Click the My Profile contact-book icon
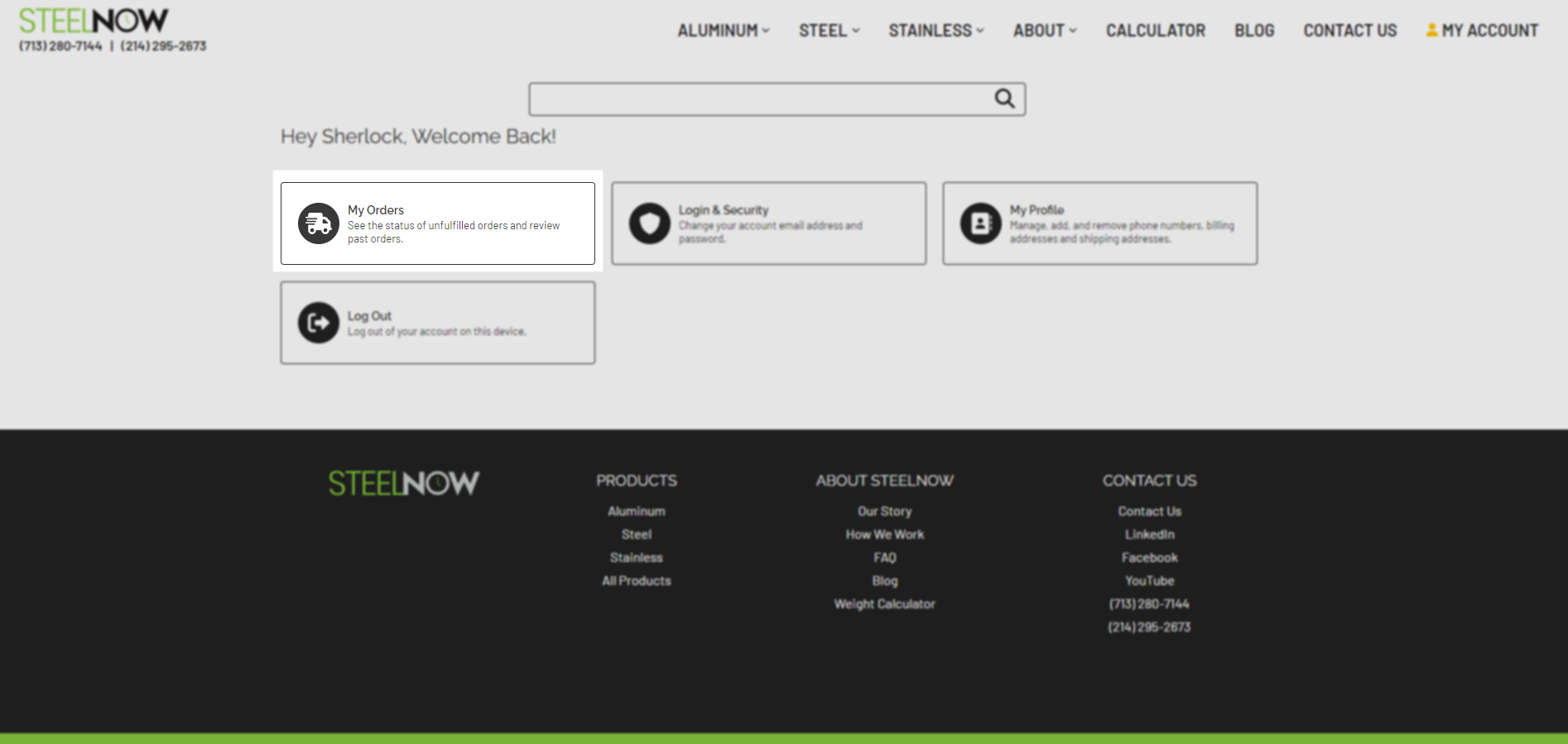 coord(981,223)
